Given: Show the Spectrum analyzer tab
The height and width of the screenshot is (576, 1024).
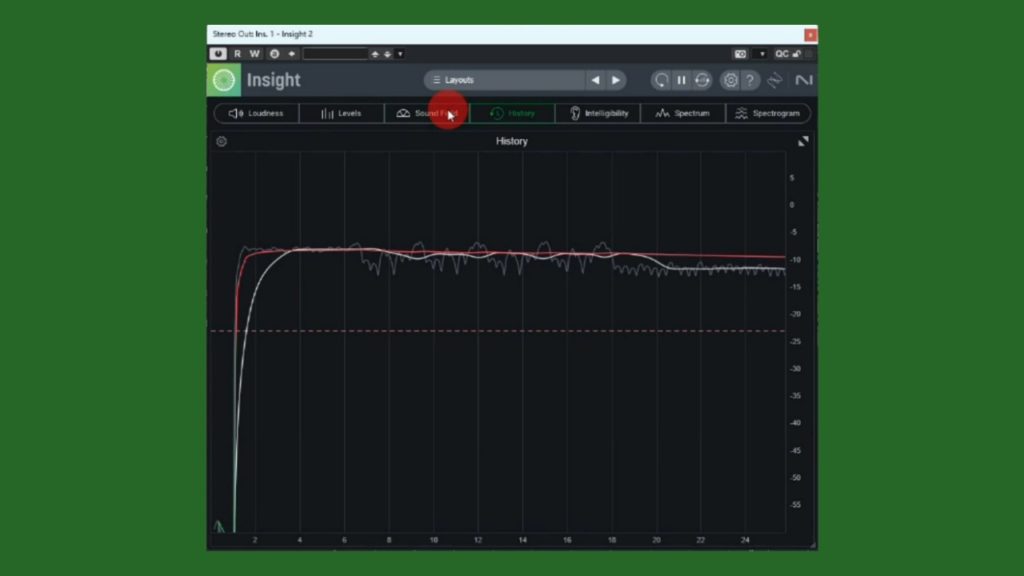Looking at the screenshot, I should pos(683,114).
